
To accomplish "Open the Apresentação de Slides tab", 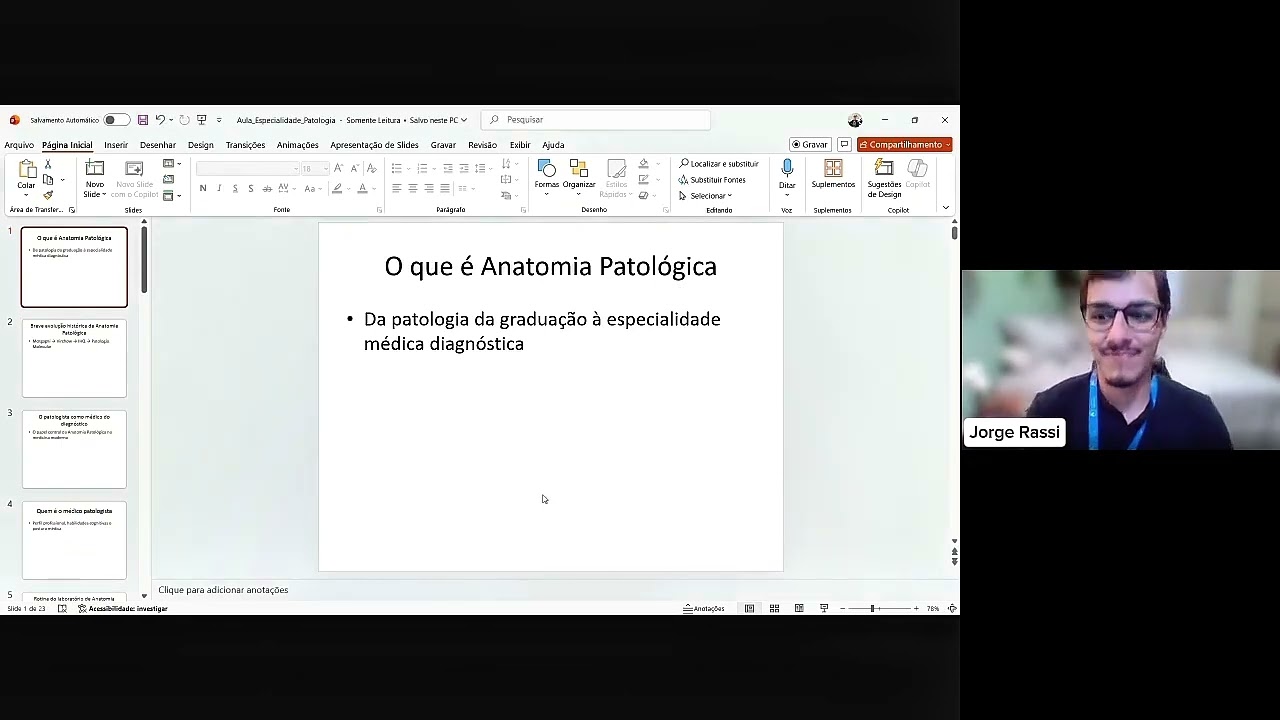I will (x=374, y=145).
